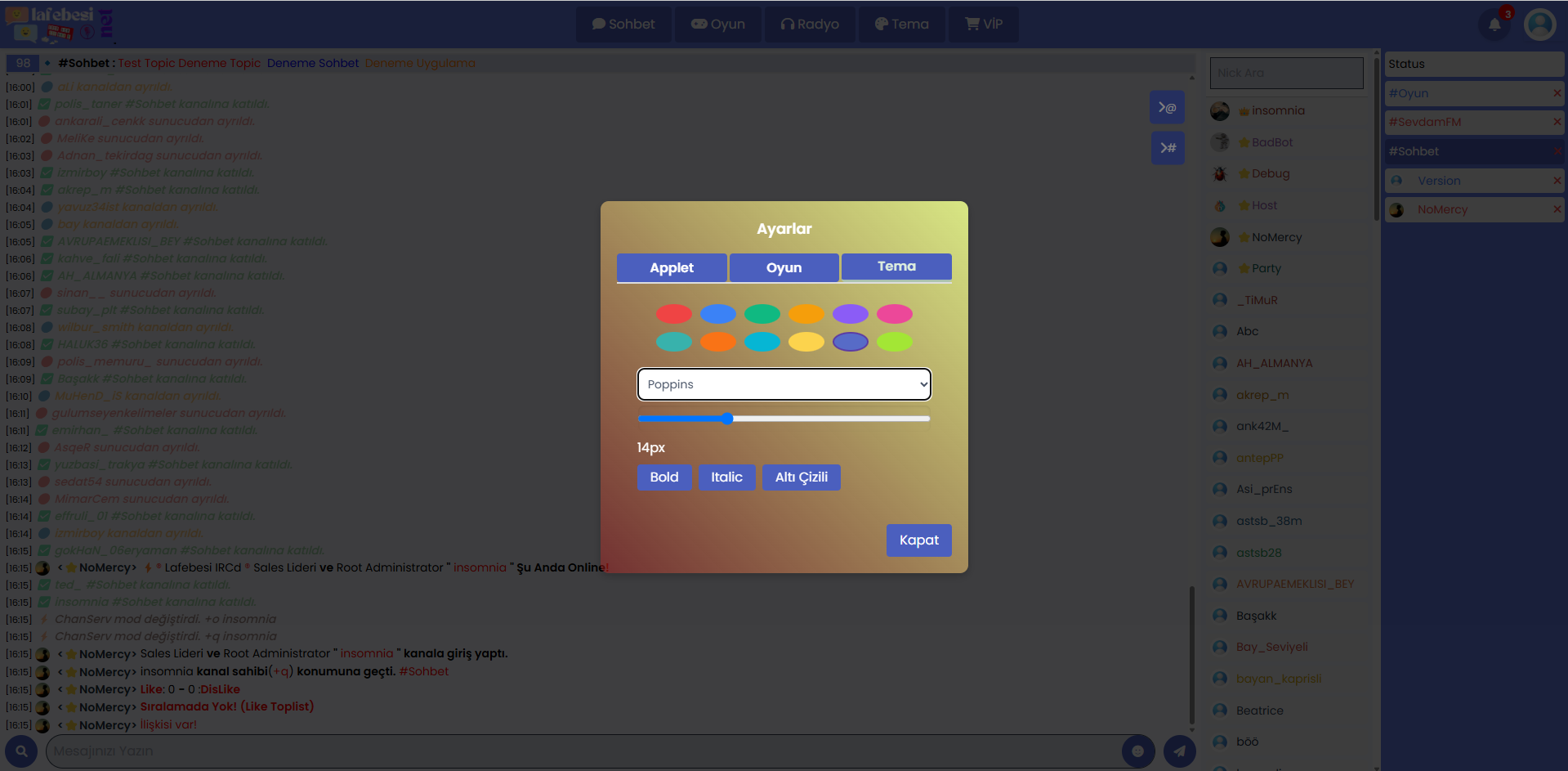1568x771 pixels.
Task: Toggle Bold text style
Action: pos(663,477)
